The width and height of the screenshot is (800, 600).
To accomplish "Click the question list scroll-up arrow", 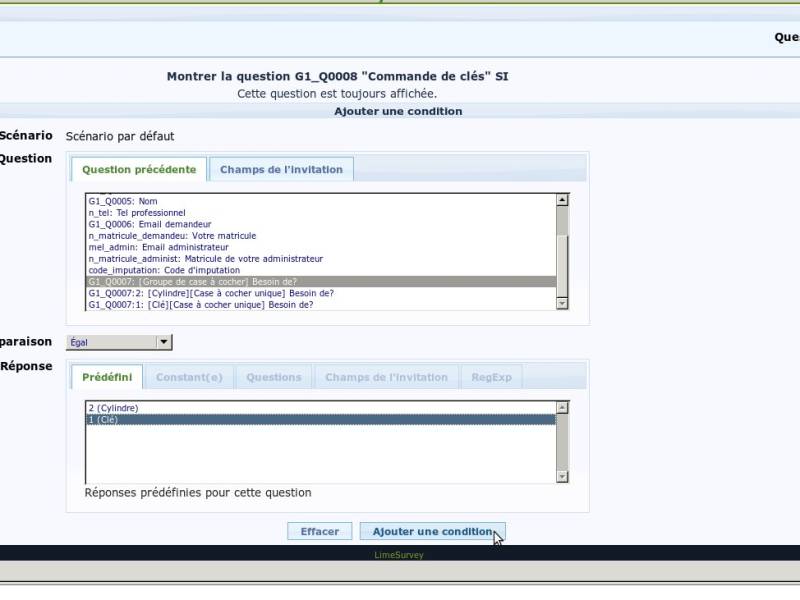I will coord(562,200).
